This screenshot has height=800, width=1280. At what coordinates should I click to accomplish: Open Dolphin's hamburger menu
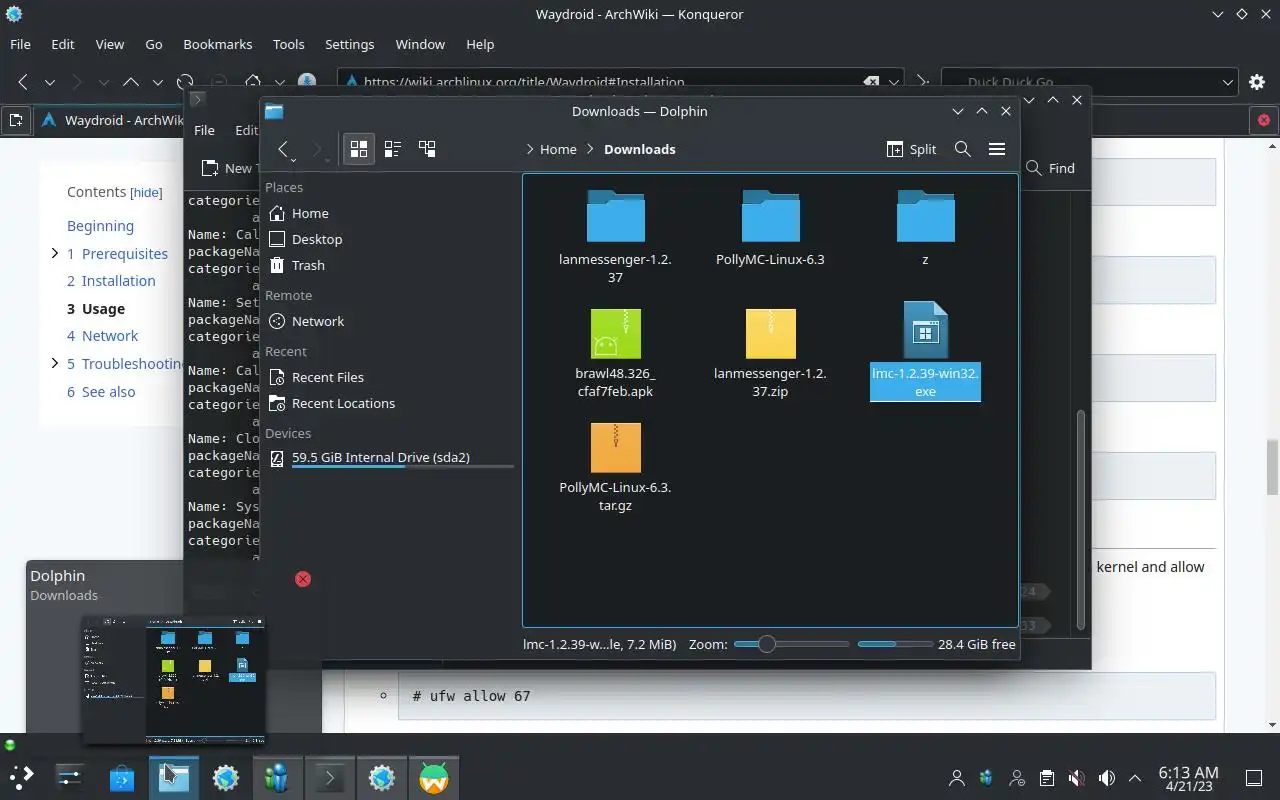(996, 149)
